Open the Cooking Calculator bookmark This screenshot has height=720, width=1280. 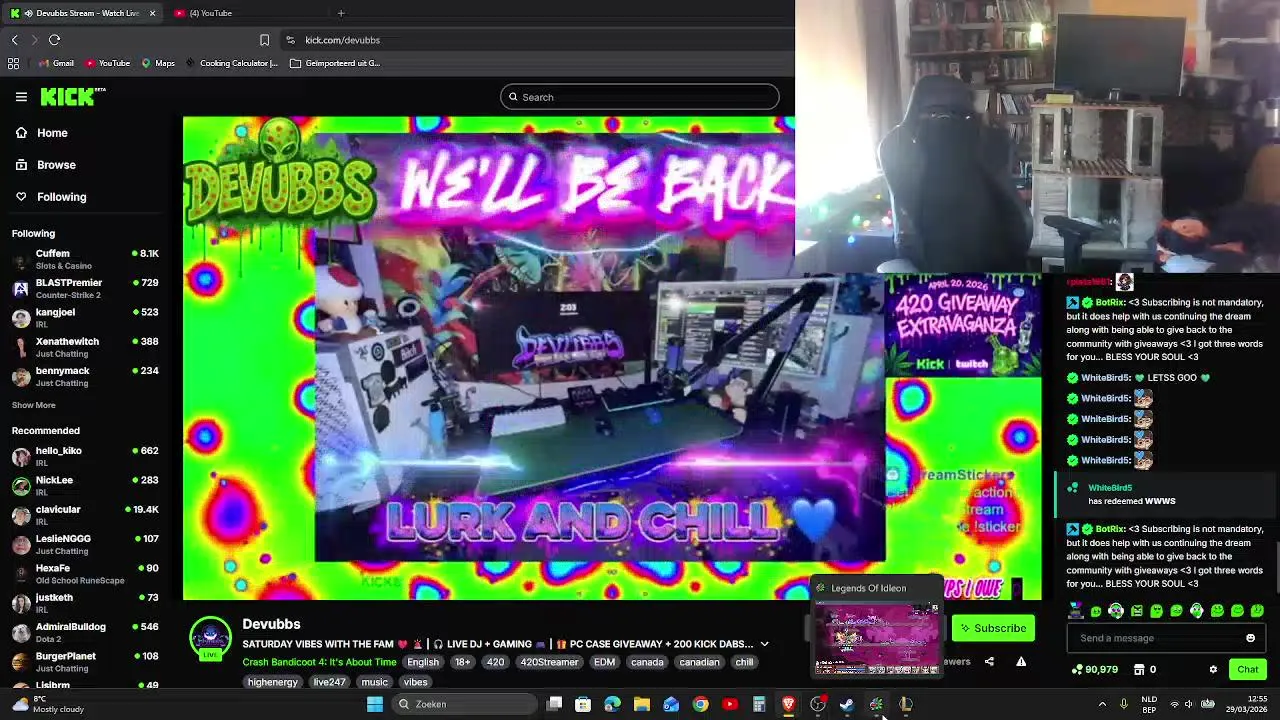tap(231, 63)
